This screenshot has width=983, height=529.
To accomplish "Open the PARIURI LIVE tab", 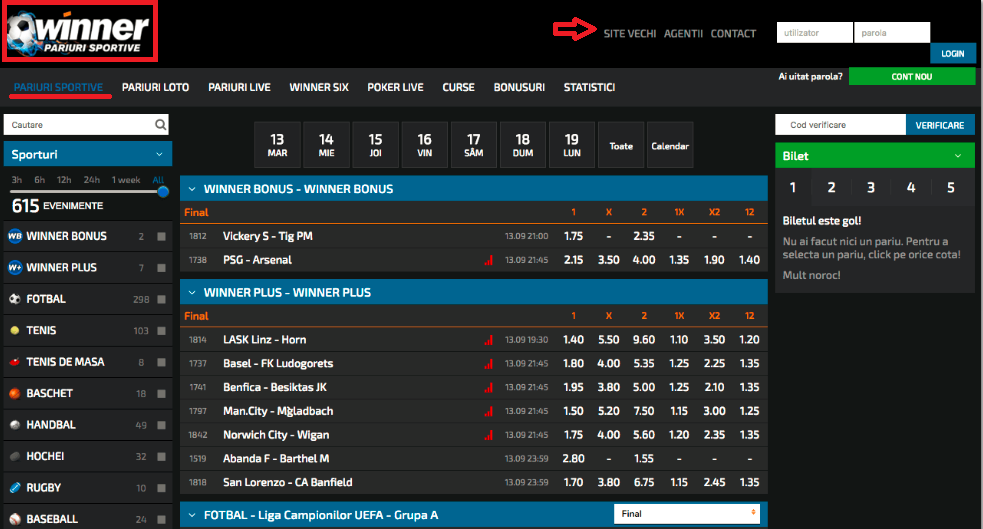I will point(239,87).
